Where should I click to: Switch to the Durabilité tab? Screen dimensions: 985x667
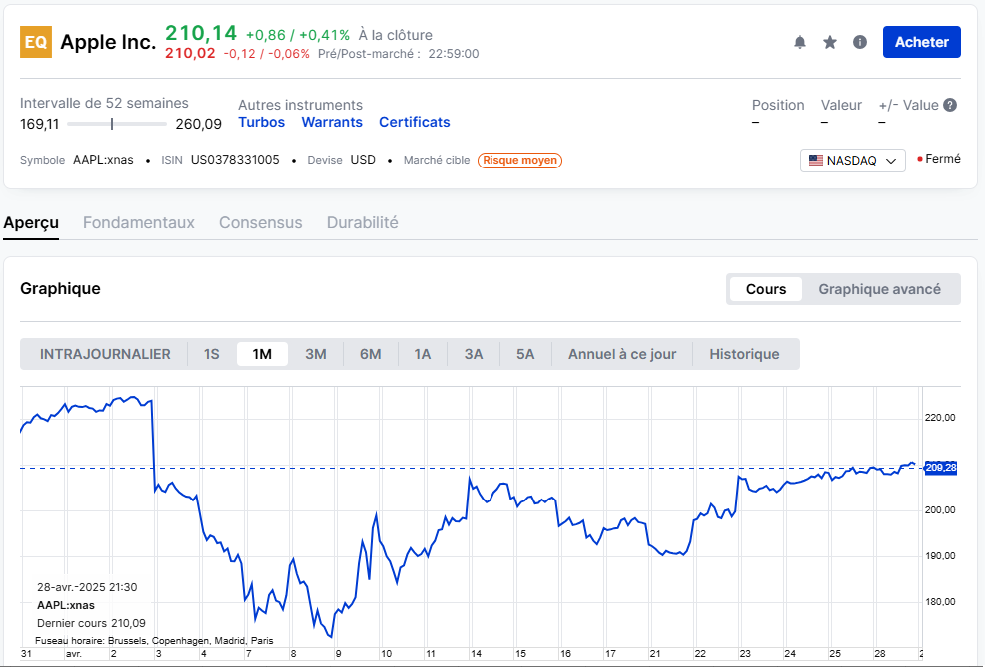click(x=362, y=222)
